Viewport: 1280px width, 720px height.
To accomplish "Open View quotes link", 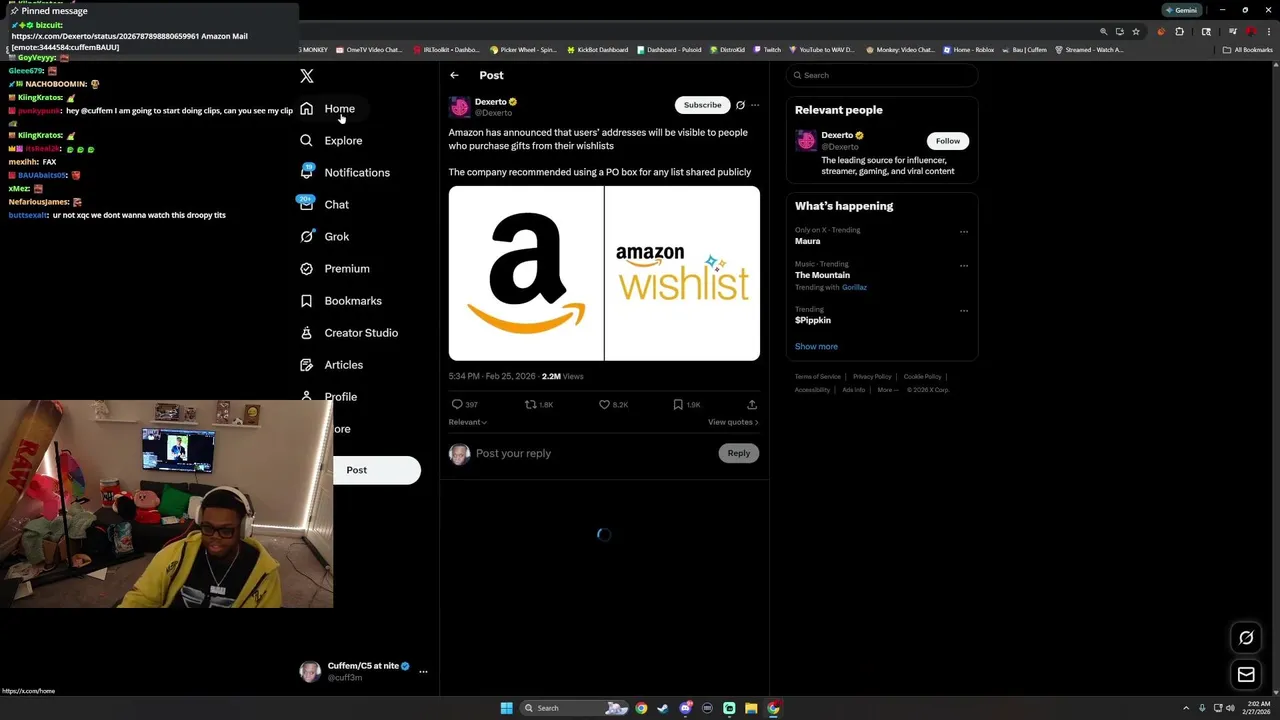I will (x=733, y=422).
